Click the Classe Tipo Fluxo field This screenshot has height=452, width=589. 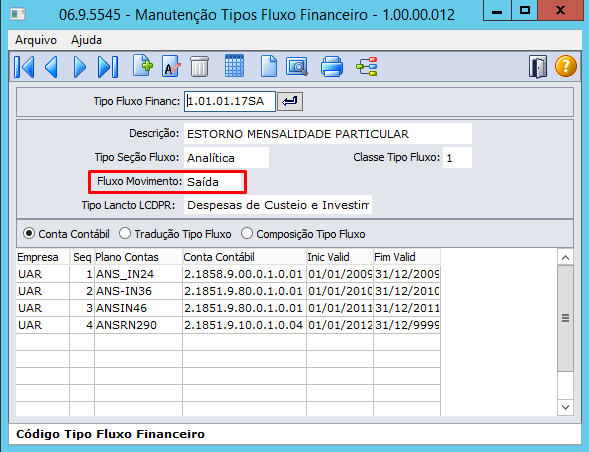457,157
